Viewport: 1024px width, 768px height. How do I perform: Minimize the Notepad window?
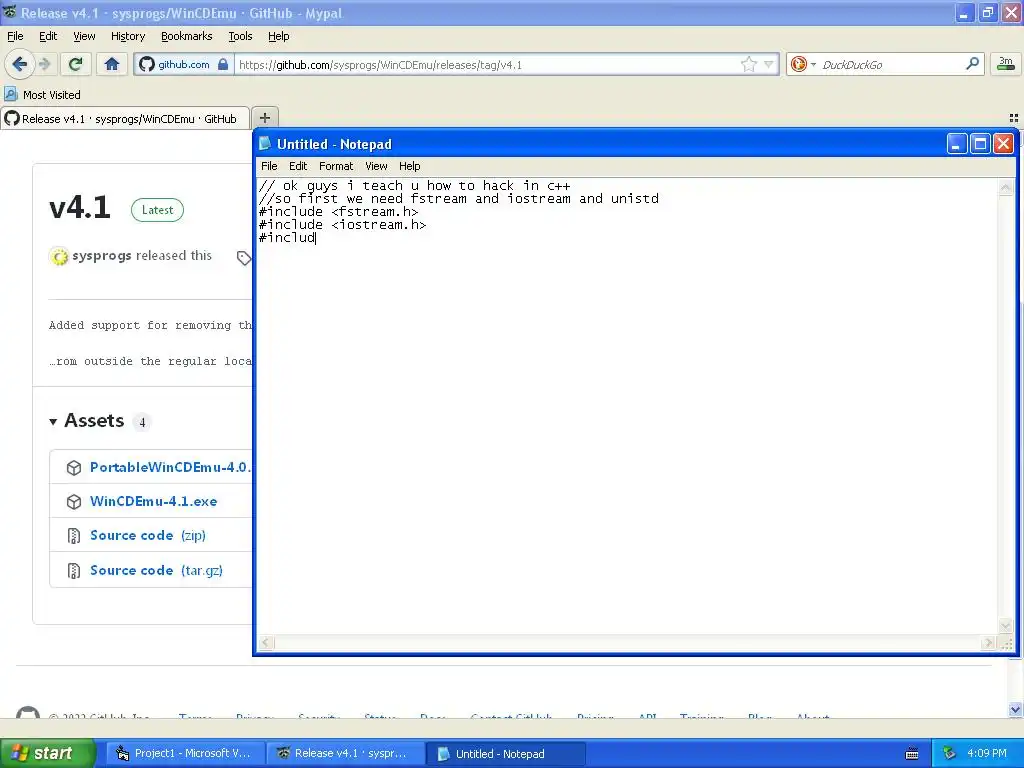point(957,144)
